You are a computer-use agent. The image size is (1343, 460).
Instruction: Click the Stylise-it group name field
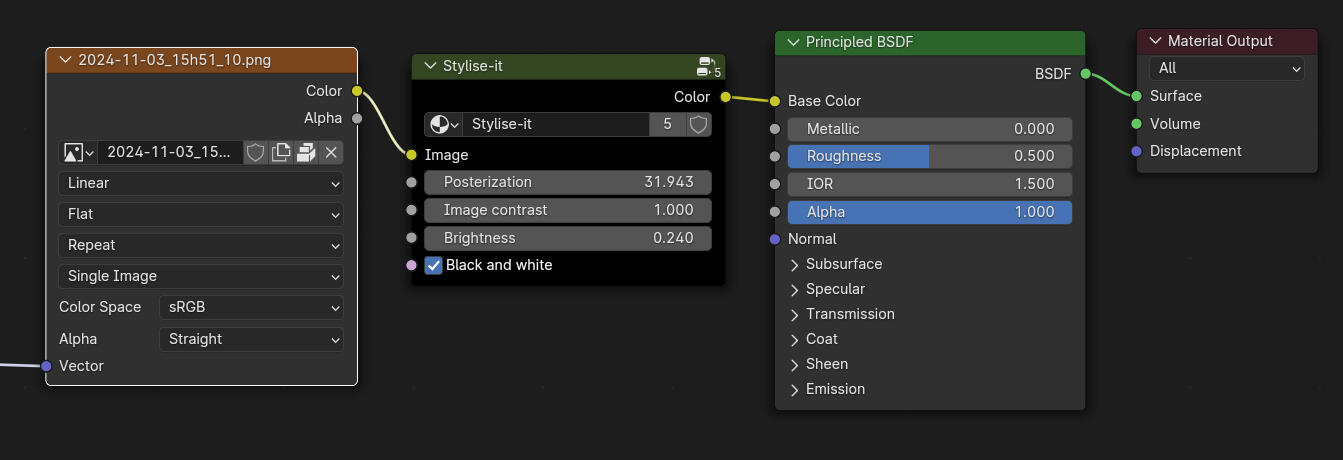point(555,124)
